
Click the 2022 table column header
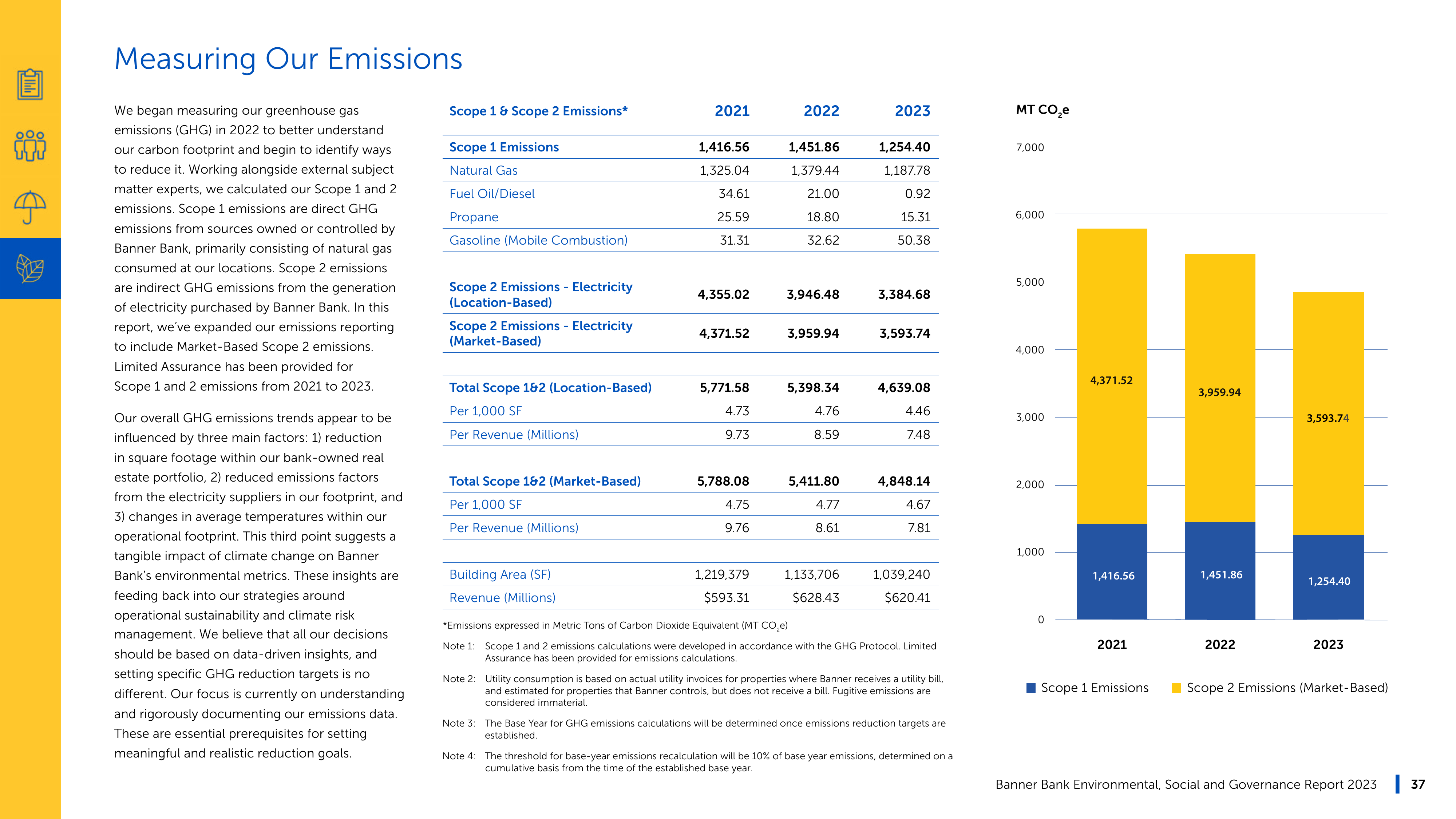point(821,111)
